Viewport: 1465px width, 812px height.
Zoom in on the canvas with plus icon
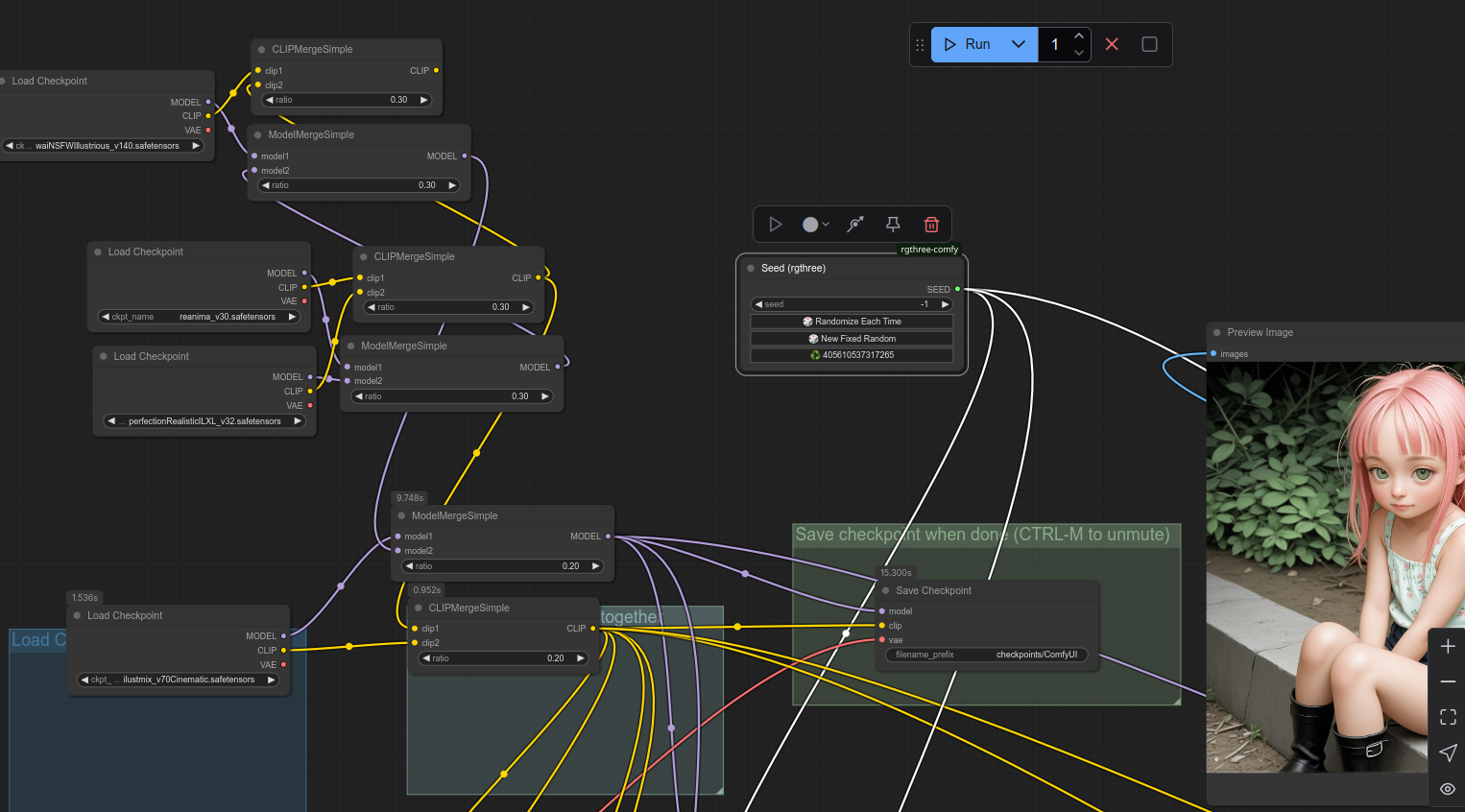[x=1448, y=647]
